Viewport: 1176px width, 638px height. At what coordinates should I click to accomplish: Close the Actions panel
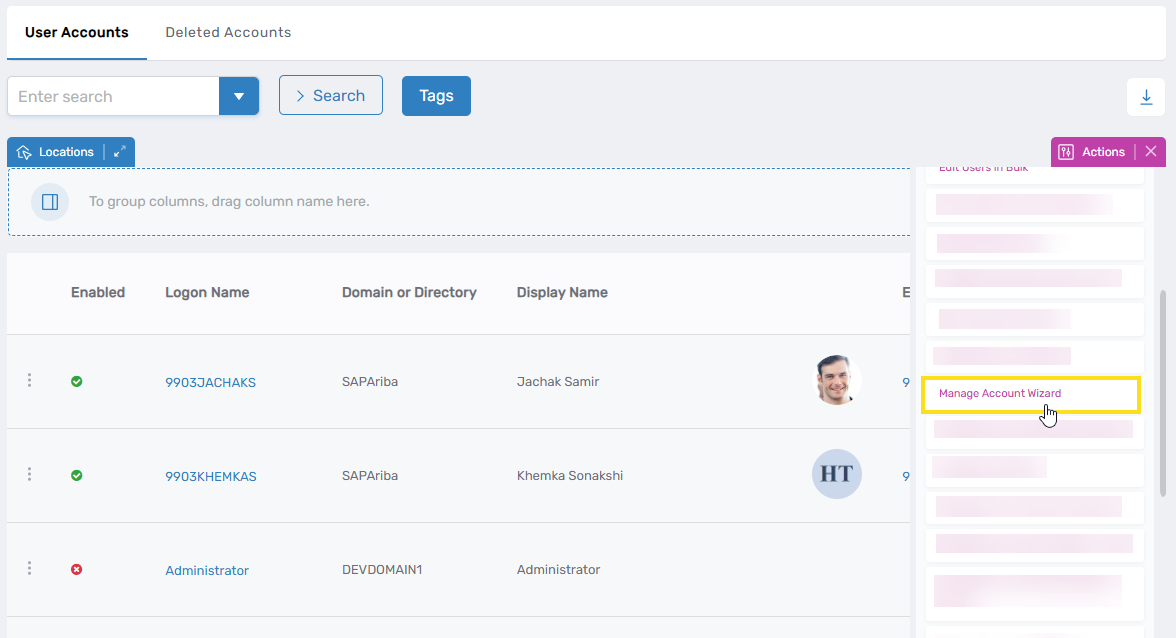pos(1151,151)
